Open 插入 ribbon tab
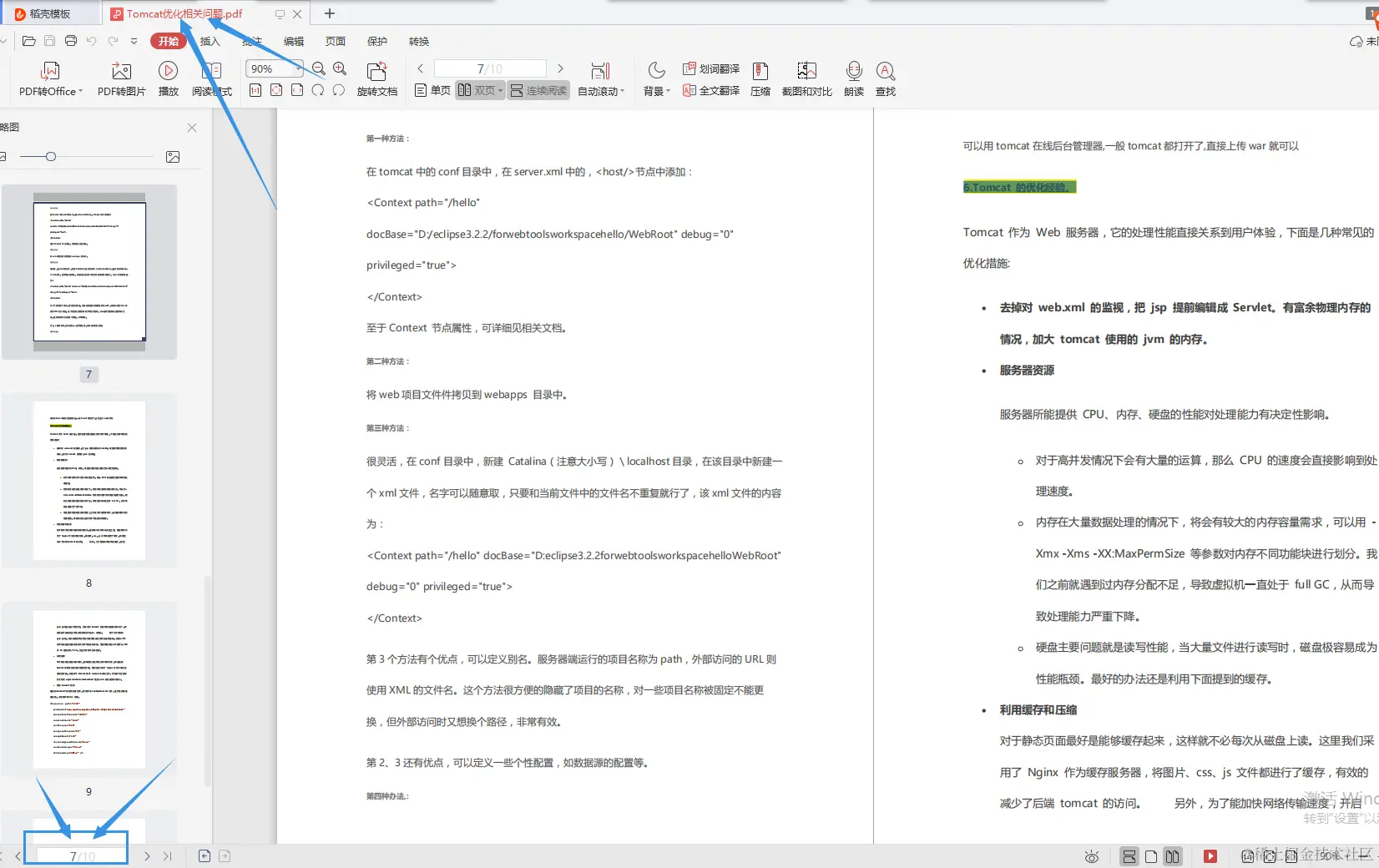This screenshot has width=1379, height=868. (210, 41)
